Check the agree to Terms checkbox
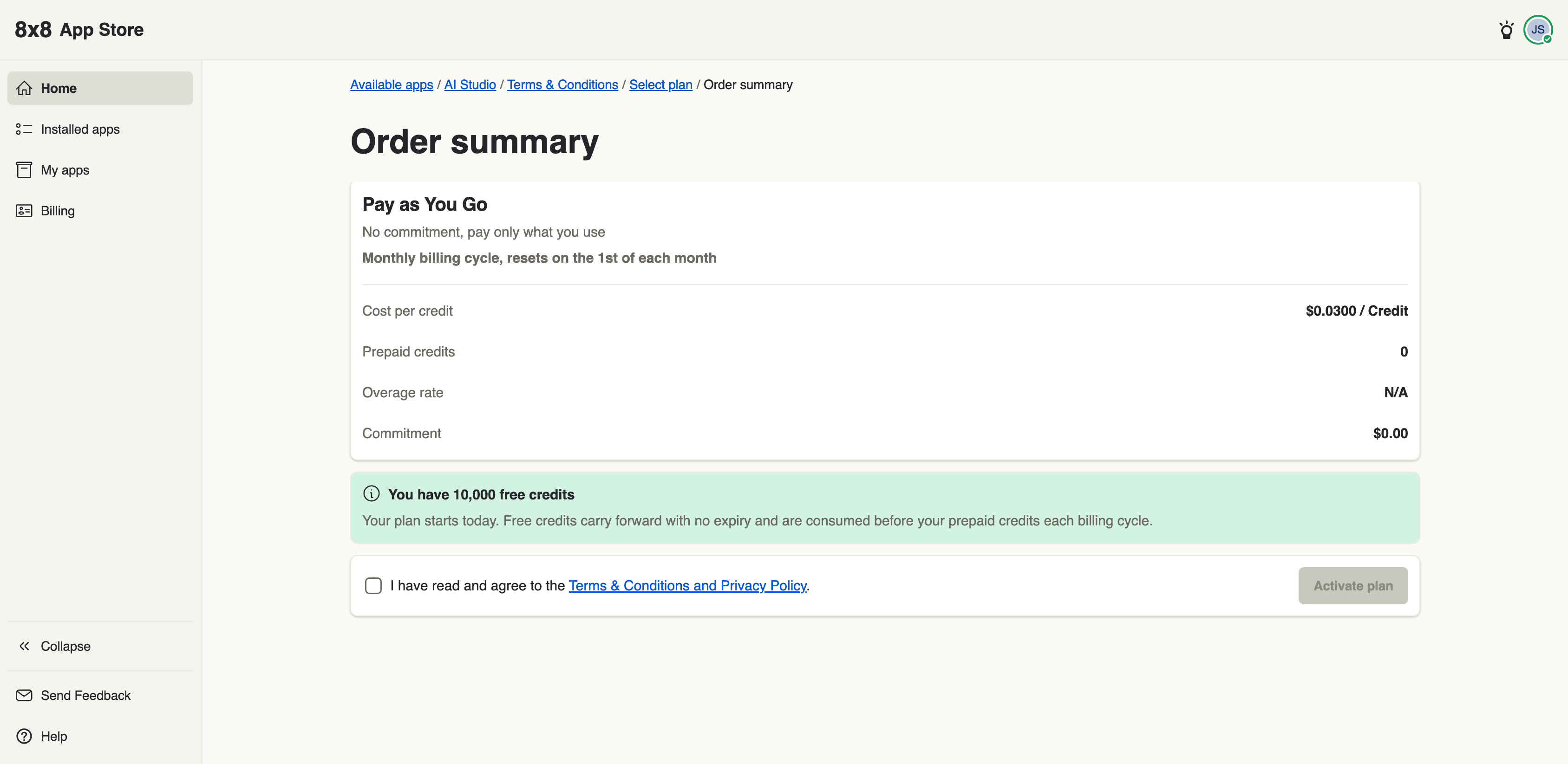 (373, 586)
